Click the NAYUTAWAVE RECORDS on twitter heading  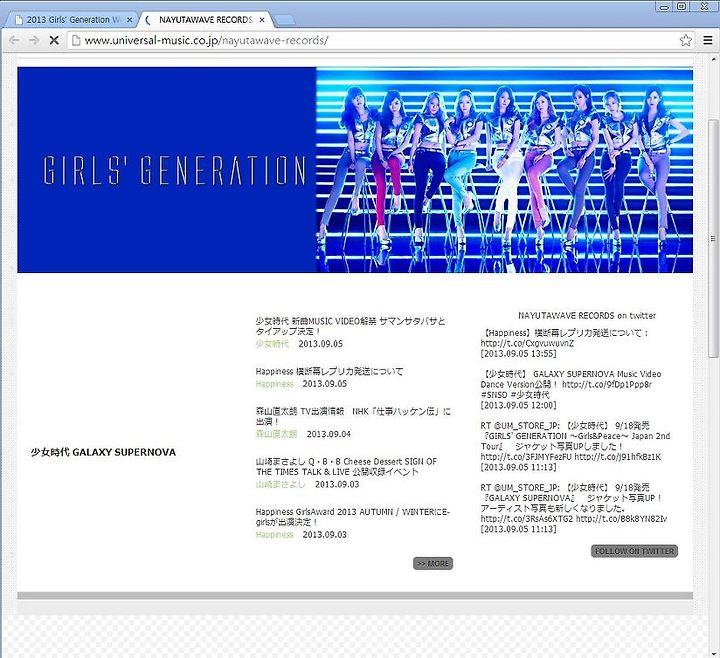[x=587, y=315]
